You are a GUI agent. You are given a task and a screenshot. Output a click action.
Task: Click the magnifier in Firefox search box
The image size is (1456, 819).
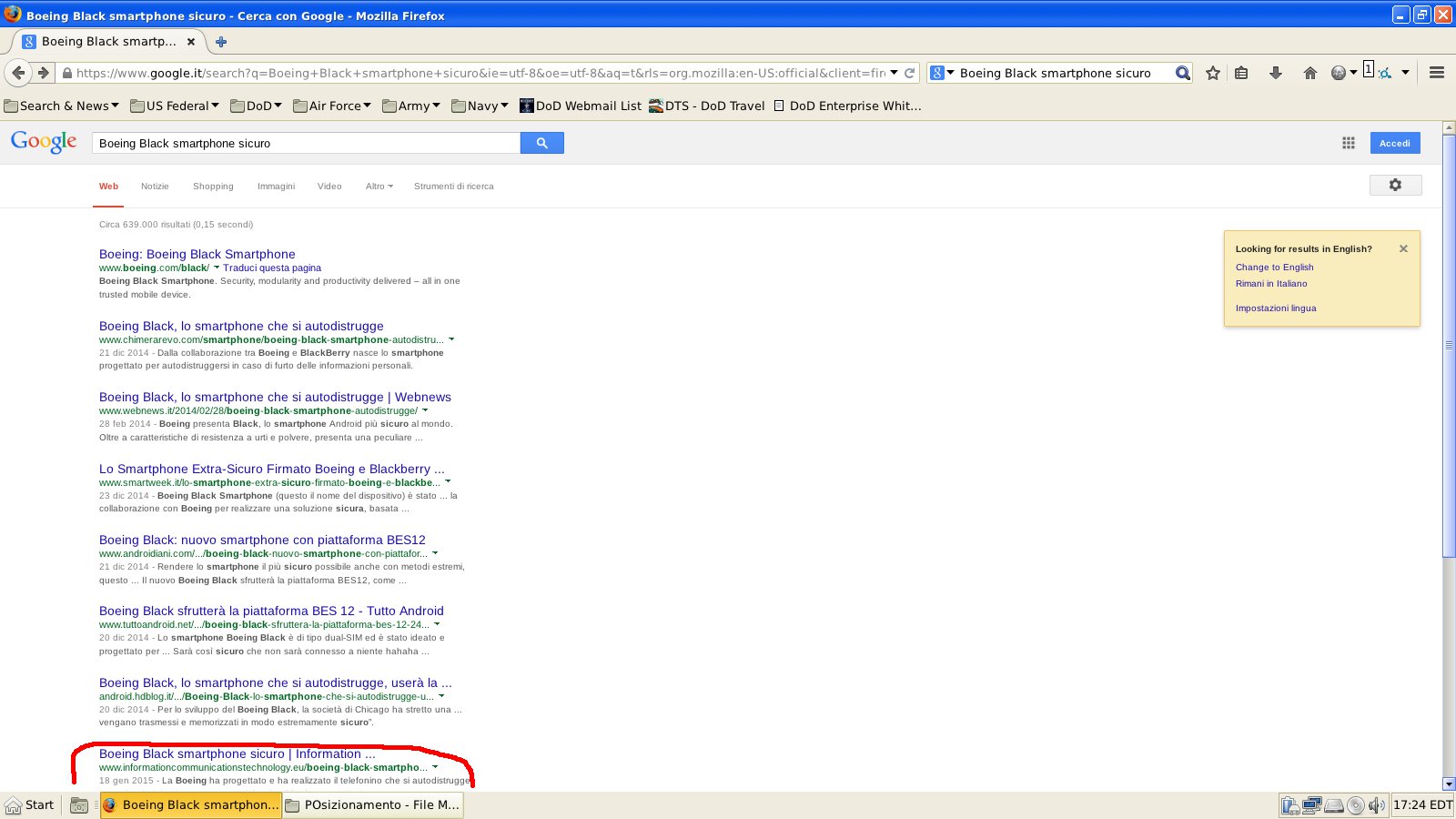[1182, 73]
